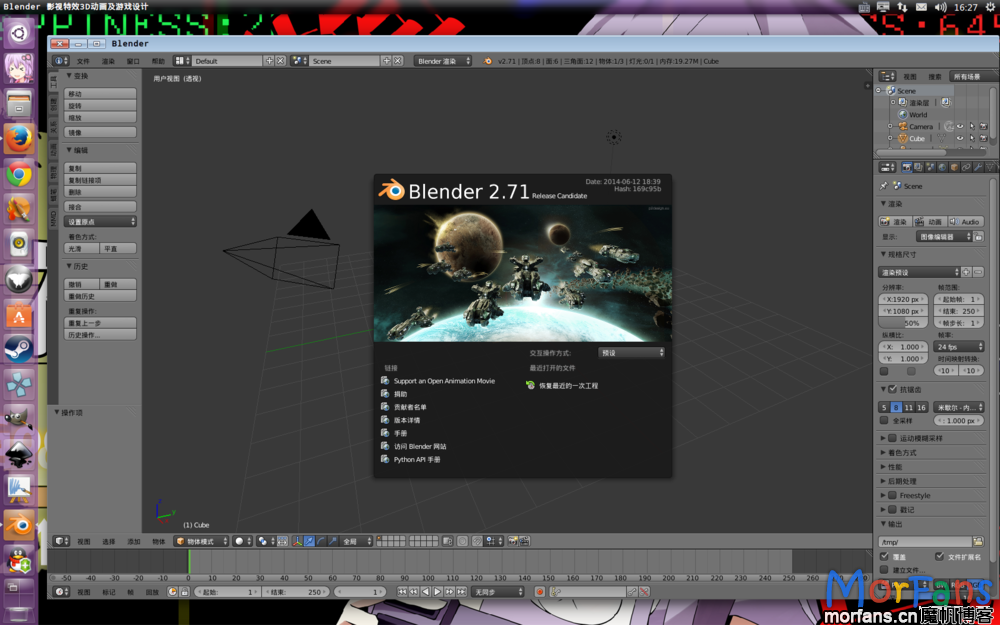Open the 窗口 Window menu
Screen dimensions: 1000x625
[x=133, y=61]
